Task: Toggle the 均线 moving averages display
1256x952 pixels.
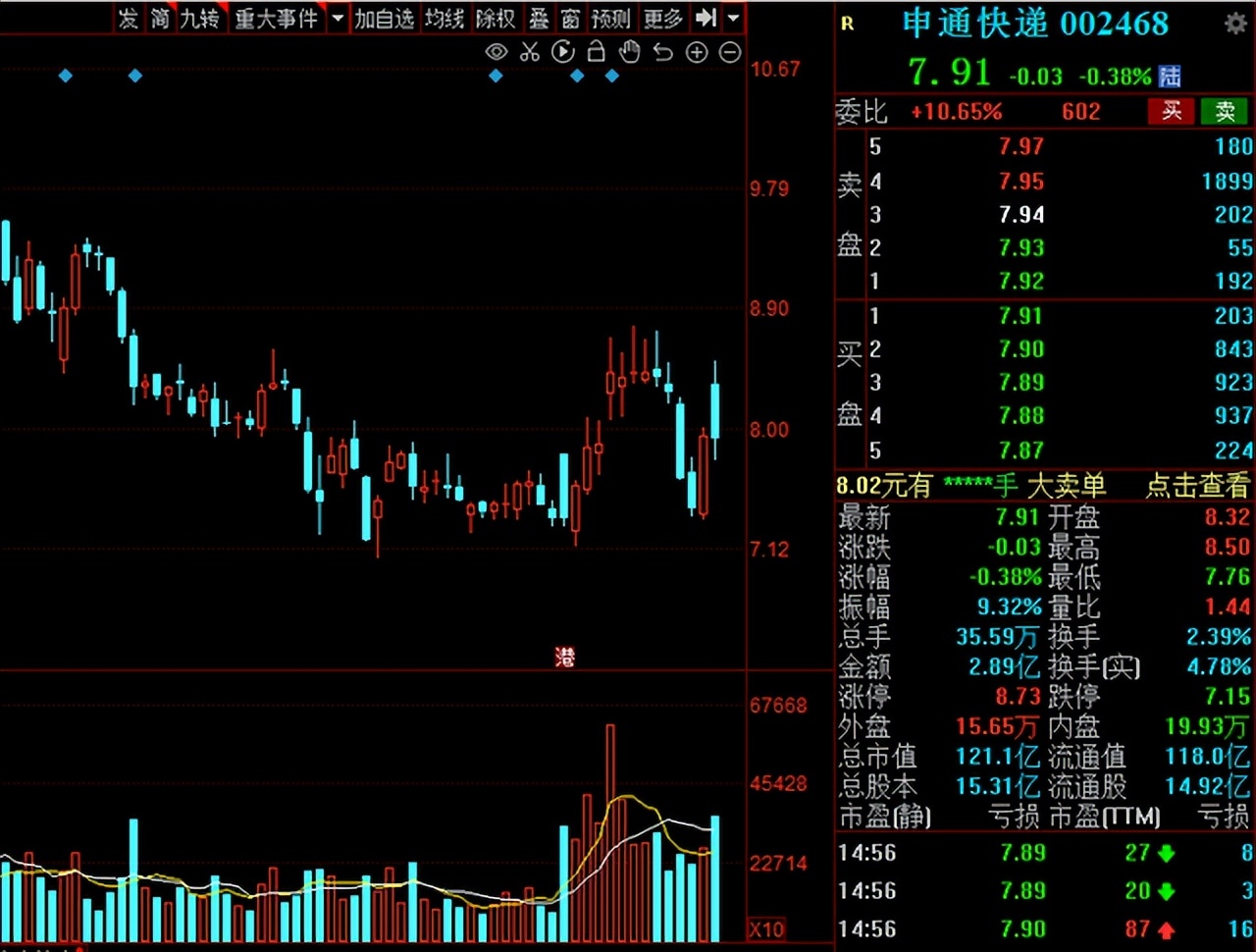Action: pyautogui.click(x=445, y=18)
